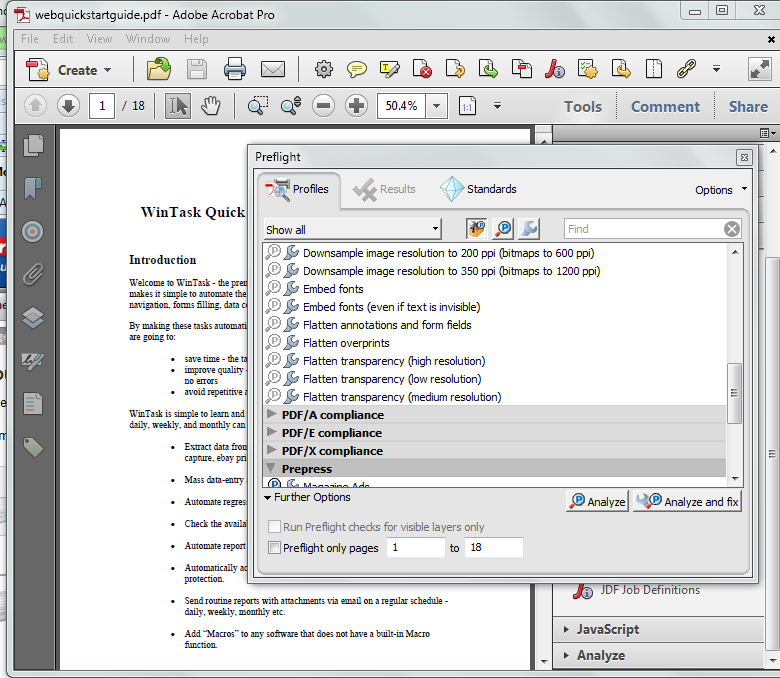Screen dimensions: 780x678
Task: Select single fixups wrench icon
Action: point(529,229)
